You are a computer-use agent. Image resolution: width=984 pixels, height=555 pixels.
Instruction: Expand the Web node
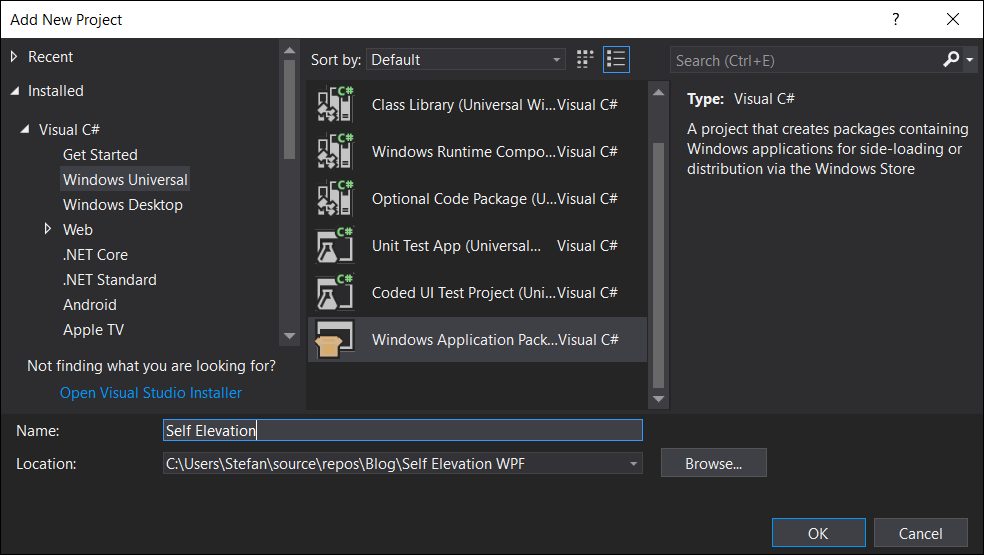[x=48, y=229]
